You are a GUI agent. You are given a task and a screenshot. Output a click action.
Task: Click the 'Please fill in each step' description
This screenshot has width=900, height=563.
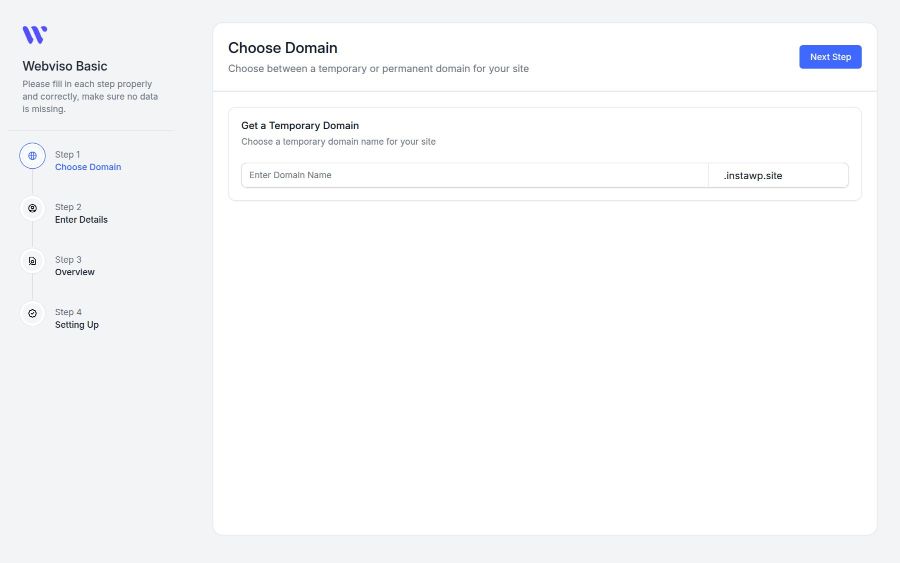pyautogui.click(x=90, y=96)
